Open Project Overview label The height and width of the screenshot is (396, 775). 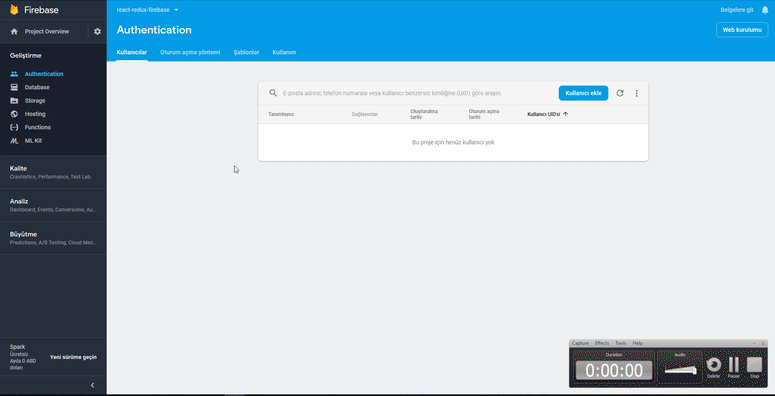pos(47,32)
